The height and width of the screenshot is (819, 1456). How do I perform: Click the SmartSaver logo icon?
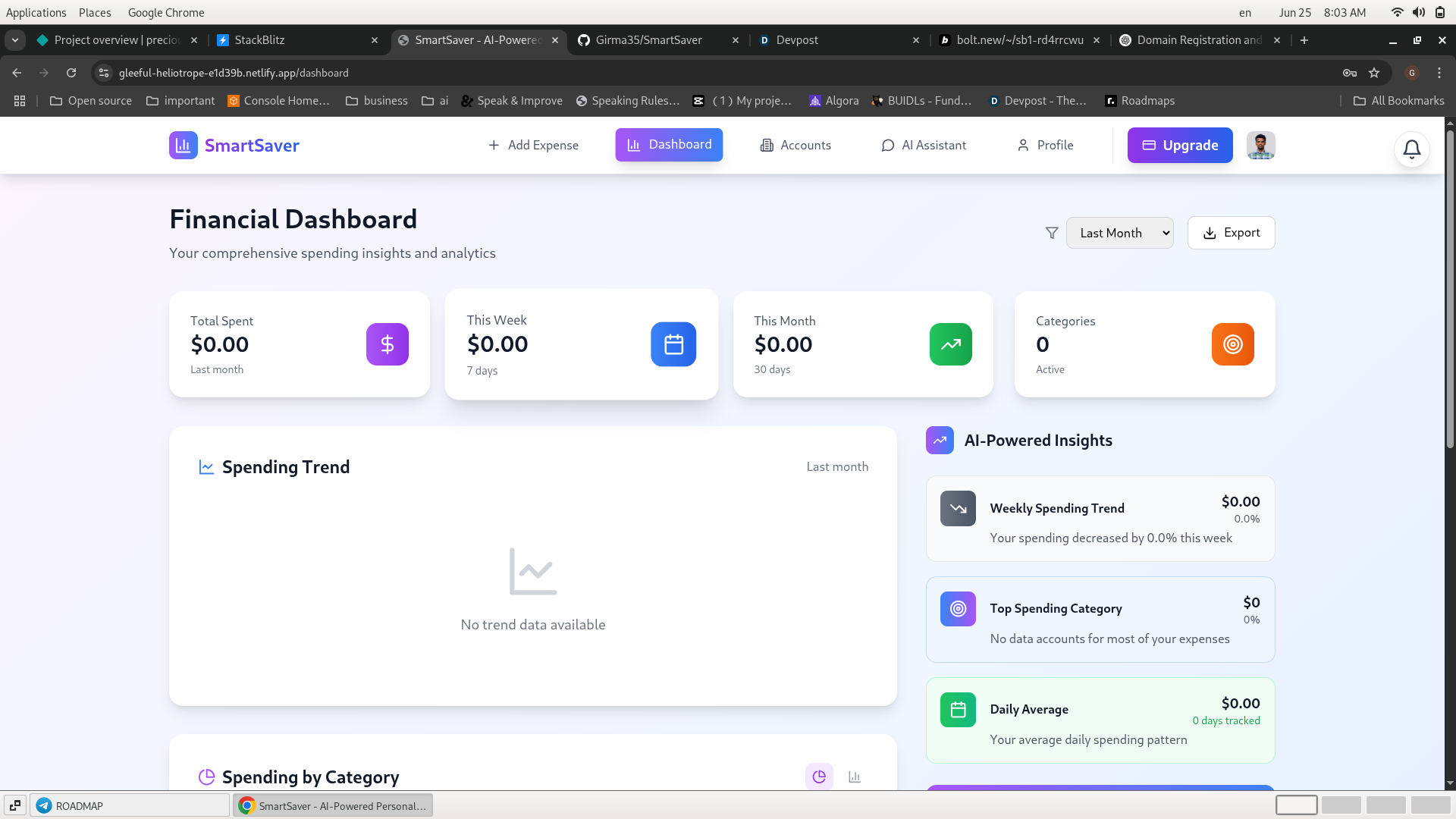pos(183,145)
